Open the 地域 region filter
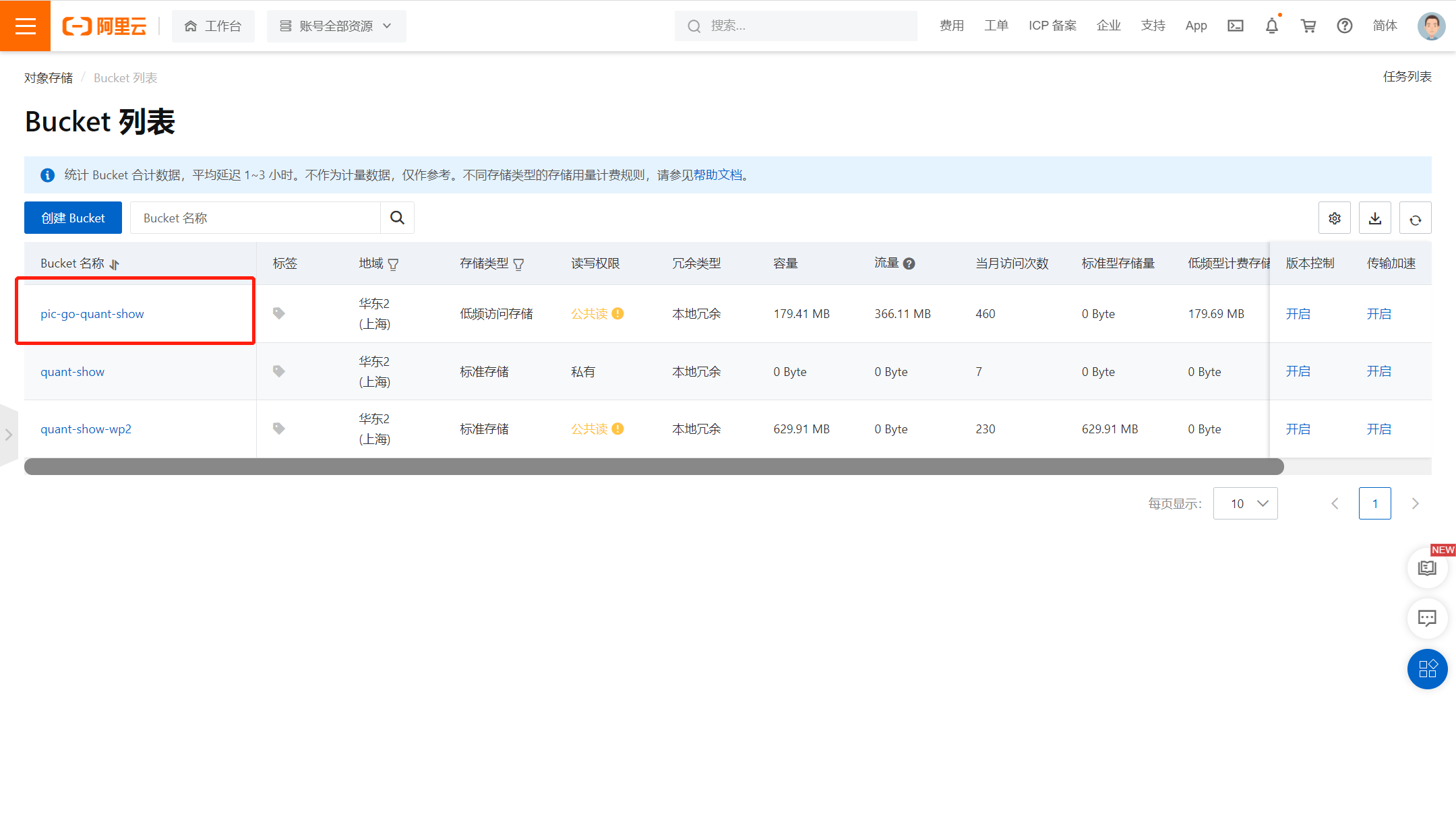 point(393,264)
